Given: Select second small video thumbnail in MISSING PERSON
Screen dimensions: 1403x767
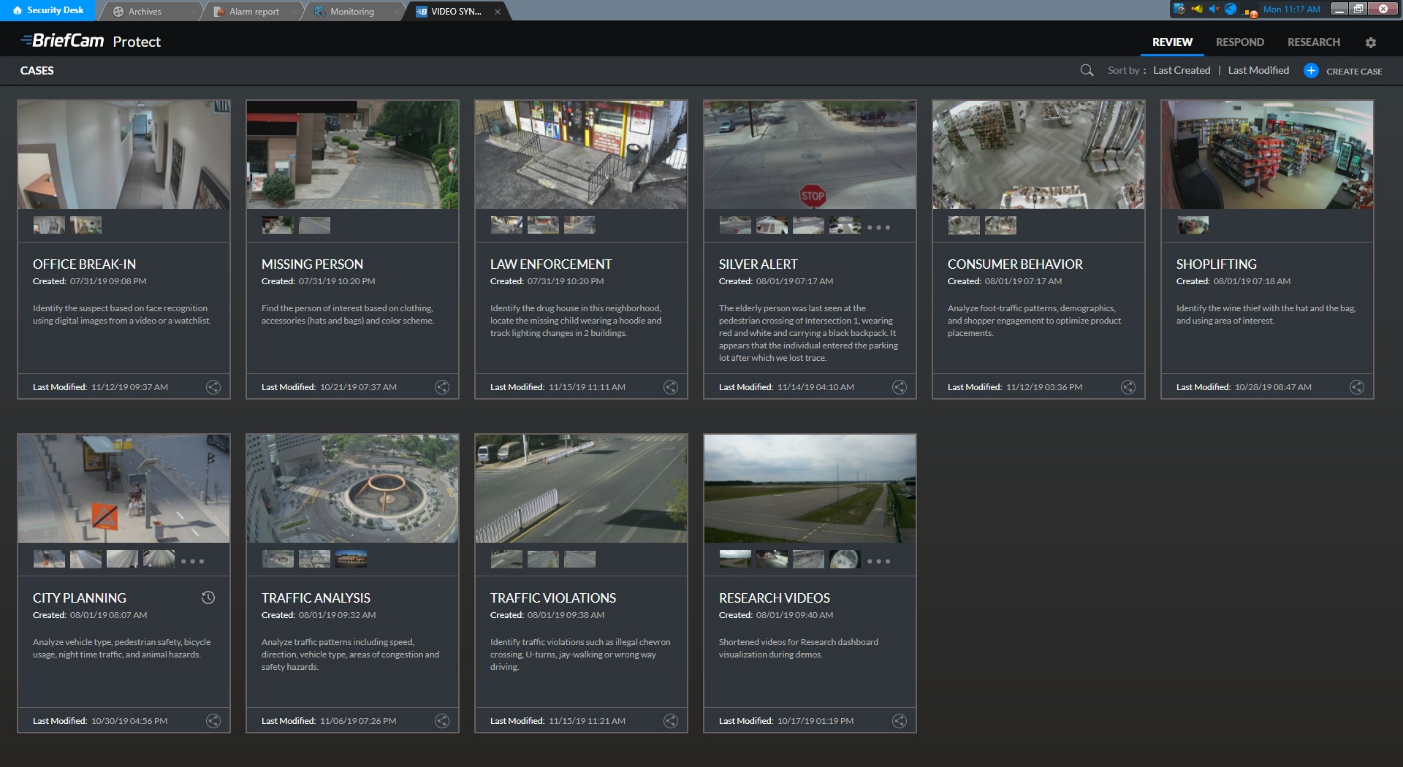Looking at the screenshot, I should [x=314, y=225].
